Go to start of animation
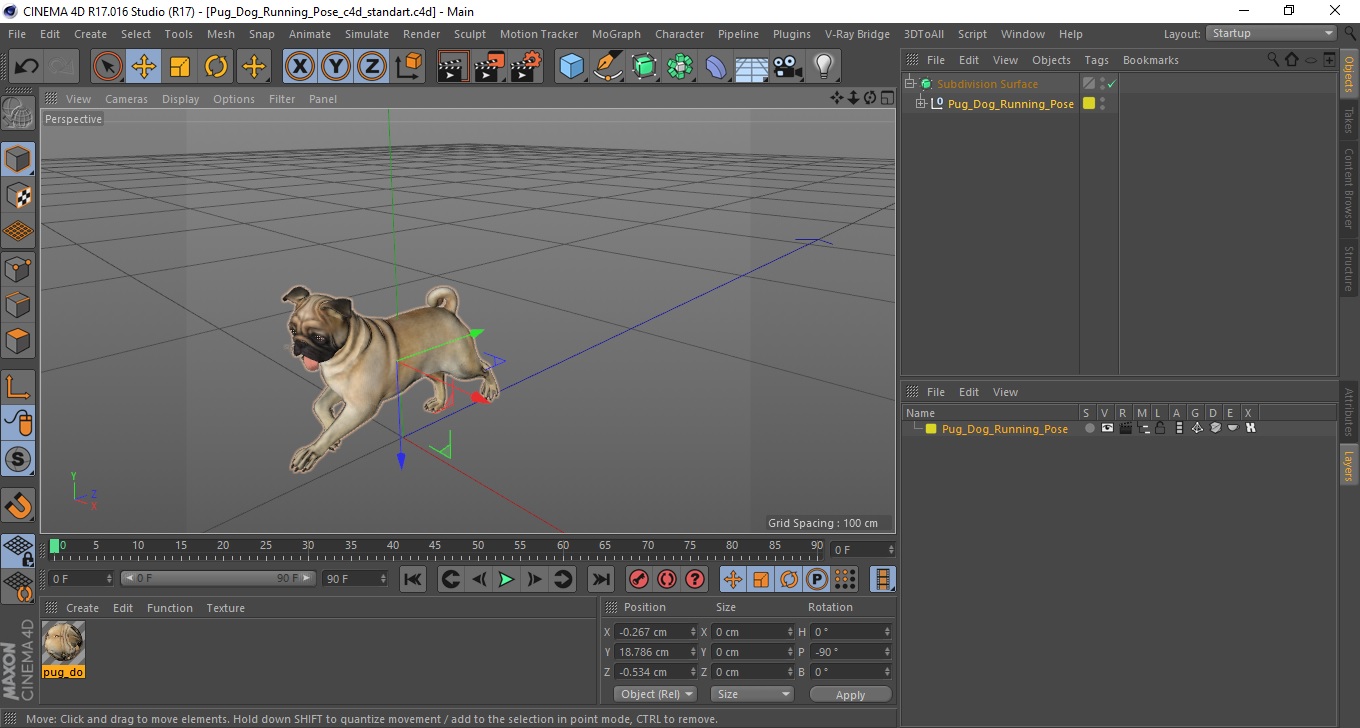1360x728 pixels. point(413,579)
